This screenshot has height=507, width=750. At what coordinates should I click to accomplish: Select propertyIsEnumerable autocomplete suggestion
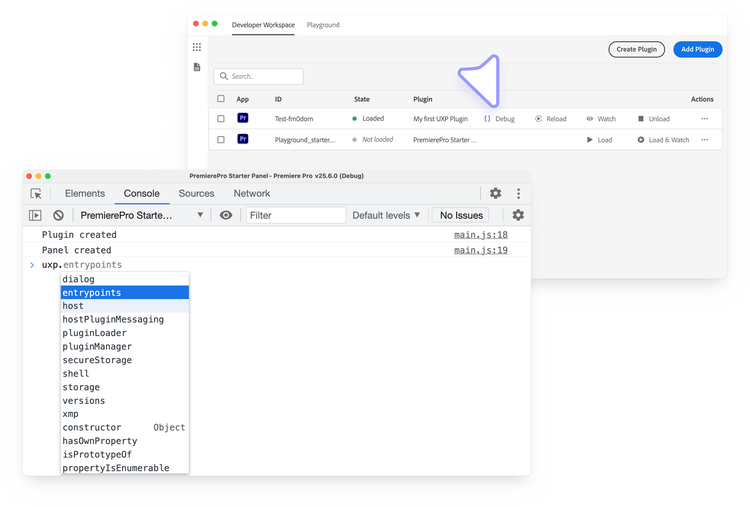(x=125, y=467)
